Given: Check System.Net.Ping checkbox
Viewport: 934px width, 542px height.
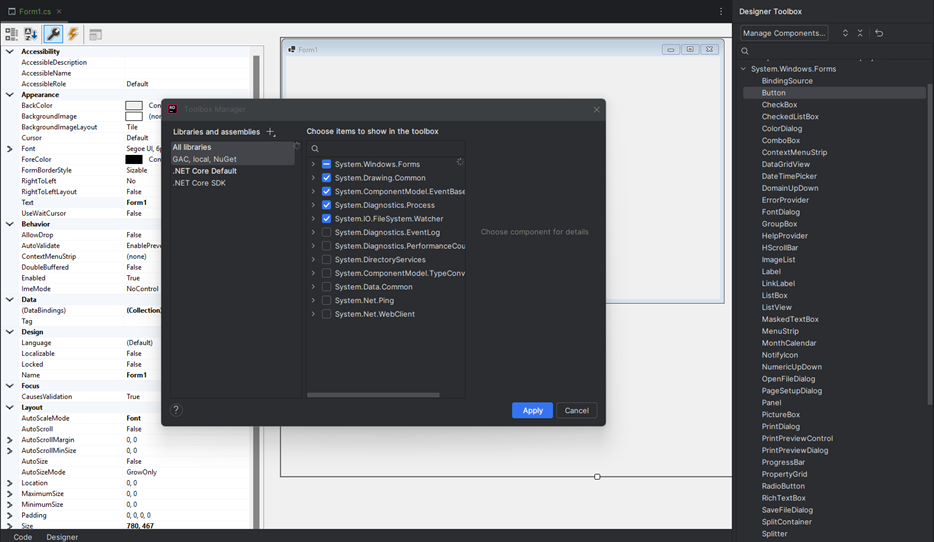Looking at the screenshot, I should pos(326,300).
